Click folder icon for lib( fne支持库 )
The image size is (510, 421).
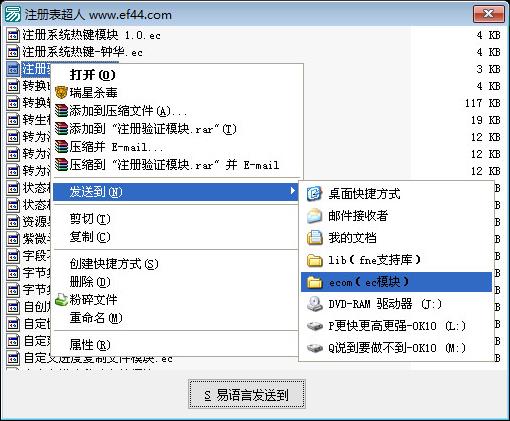click(314, 260)
